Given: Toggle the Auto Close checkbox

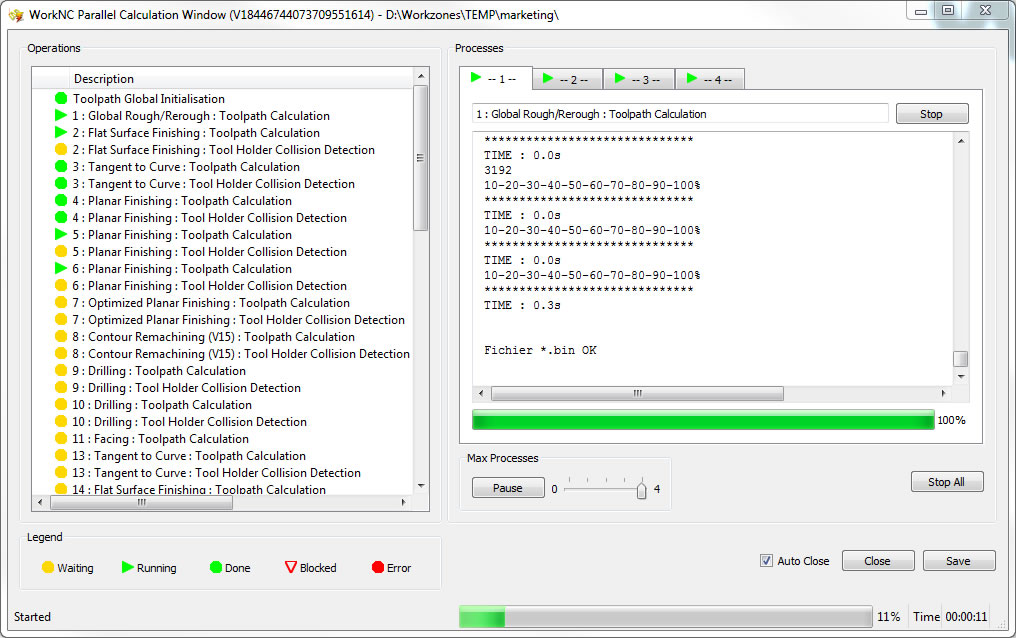Looking at the screenshot, I should coord(767,561).
